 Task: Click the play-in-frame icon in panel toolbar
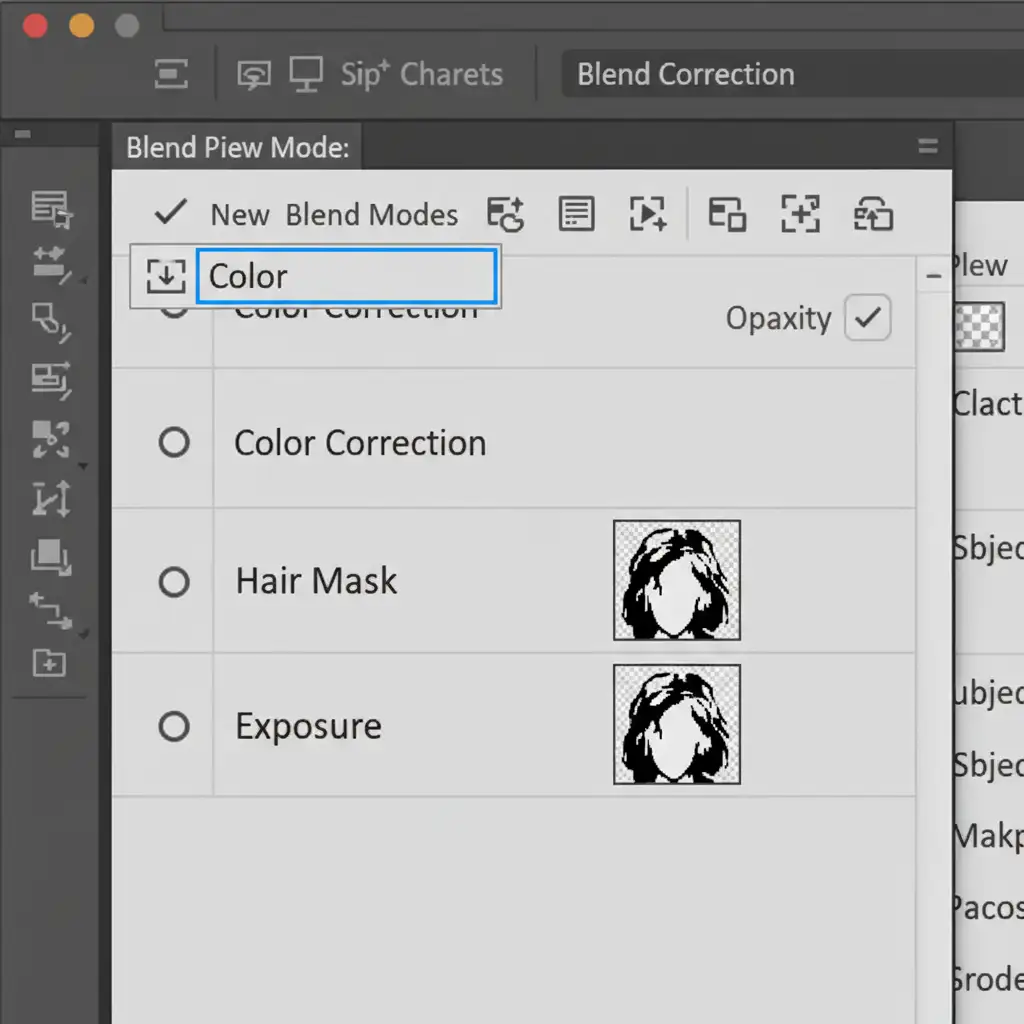point(648,214)
